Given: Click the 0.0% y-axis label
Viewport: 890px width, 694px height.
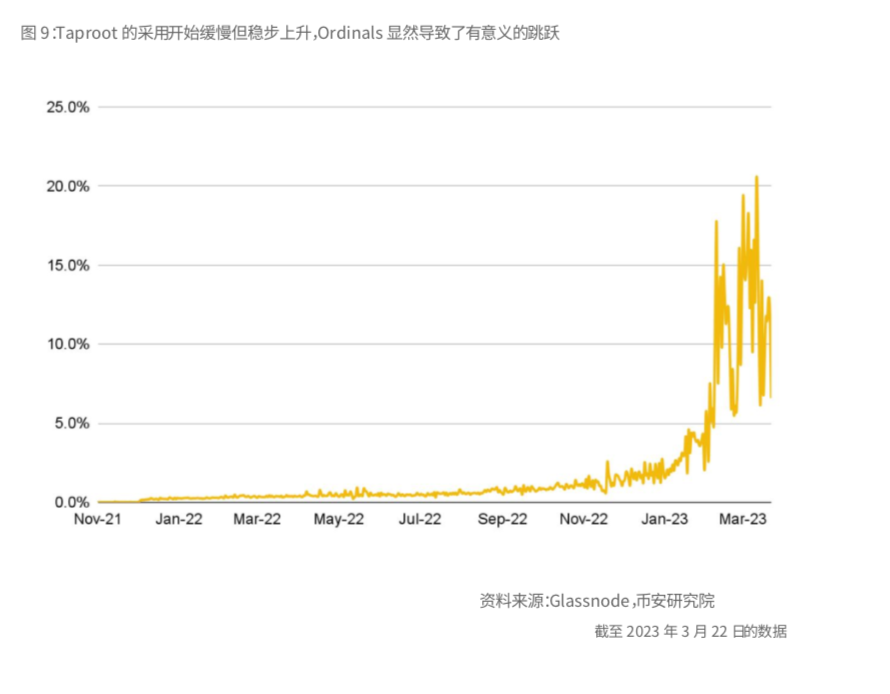Looking at the screenshot, I should point(72,502).
